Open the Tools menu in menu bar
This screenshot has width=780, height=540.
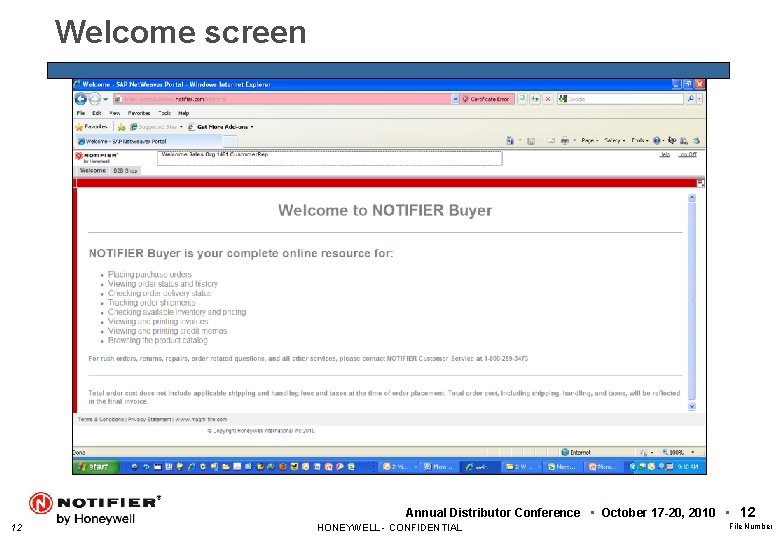click(x=165, y=113)
